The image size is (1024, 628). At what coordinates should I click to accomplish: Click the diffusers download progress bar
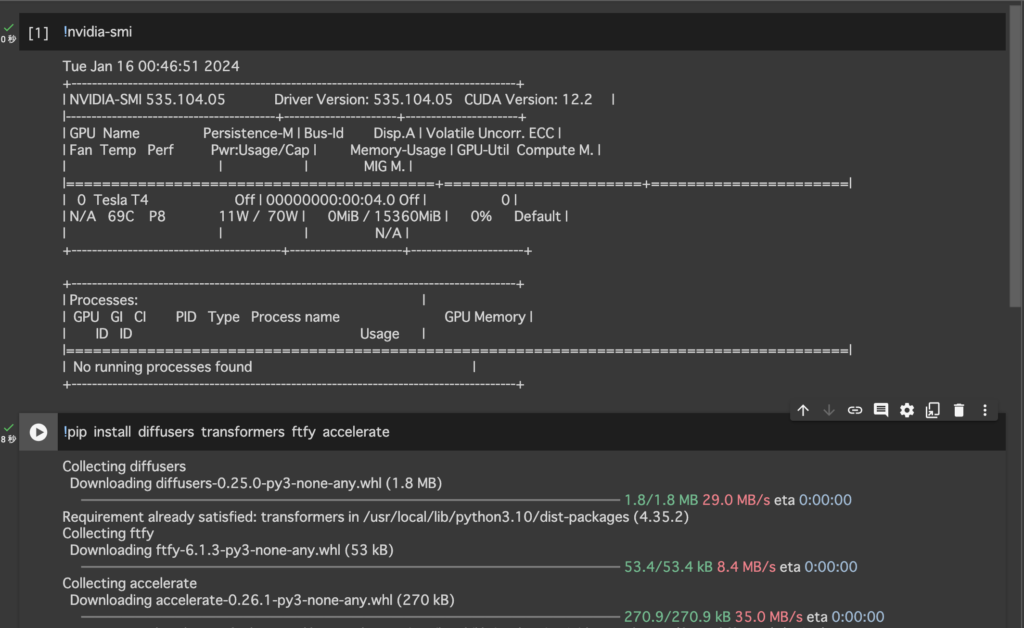tap(340, 499)
